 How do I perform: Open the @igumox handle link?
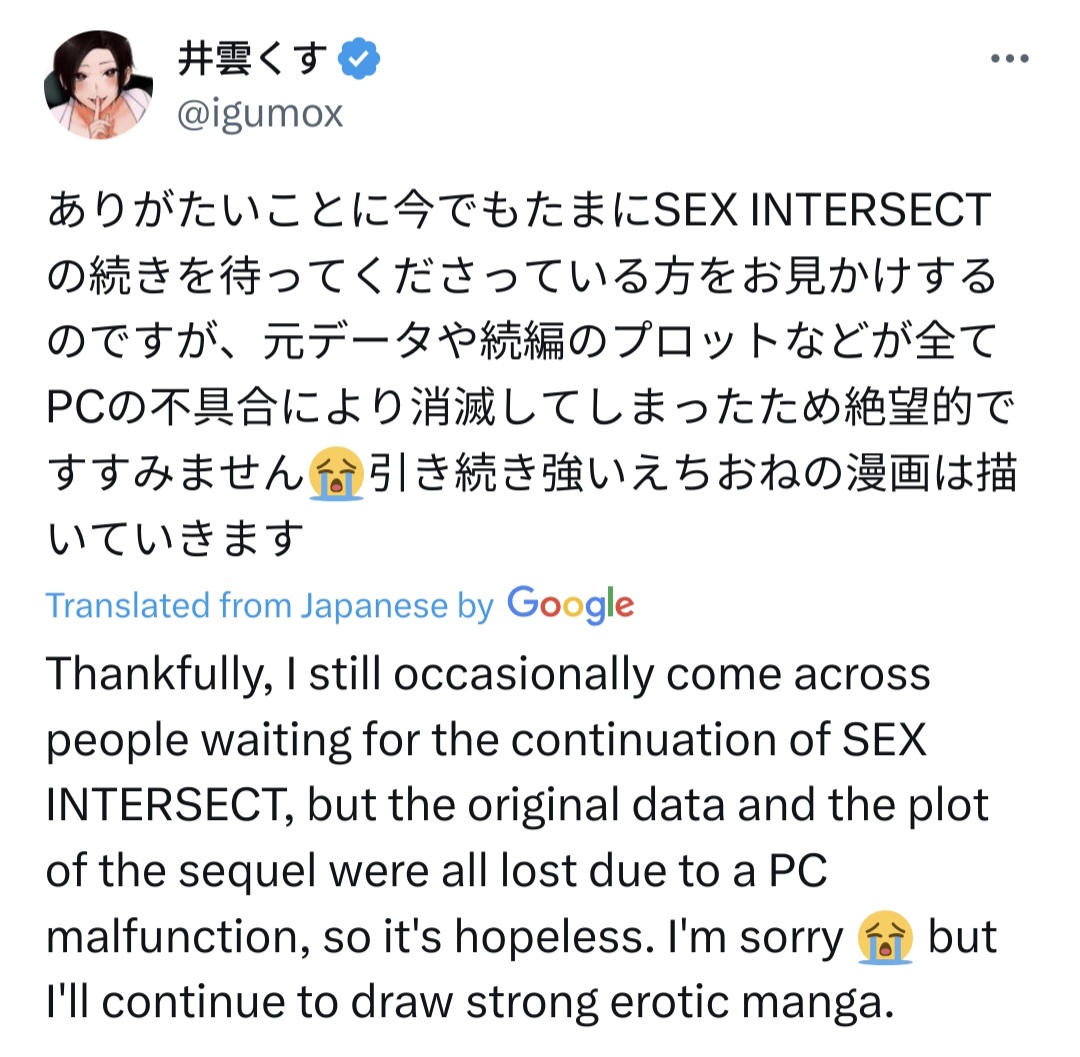click(x=260, y=114)
